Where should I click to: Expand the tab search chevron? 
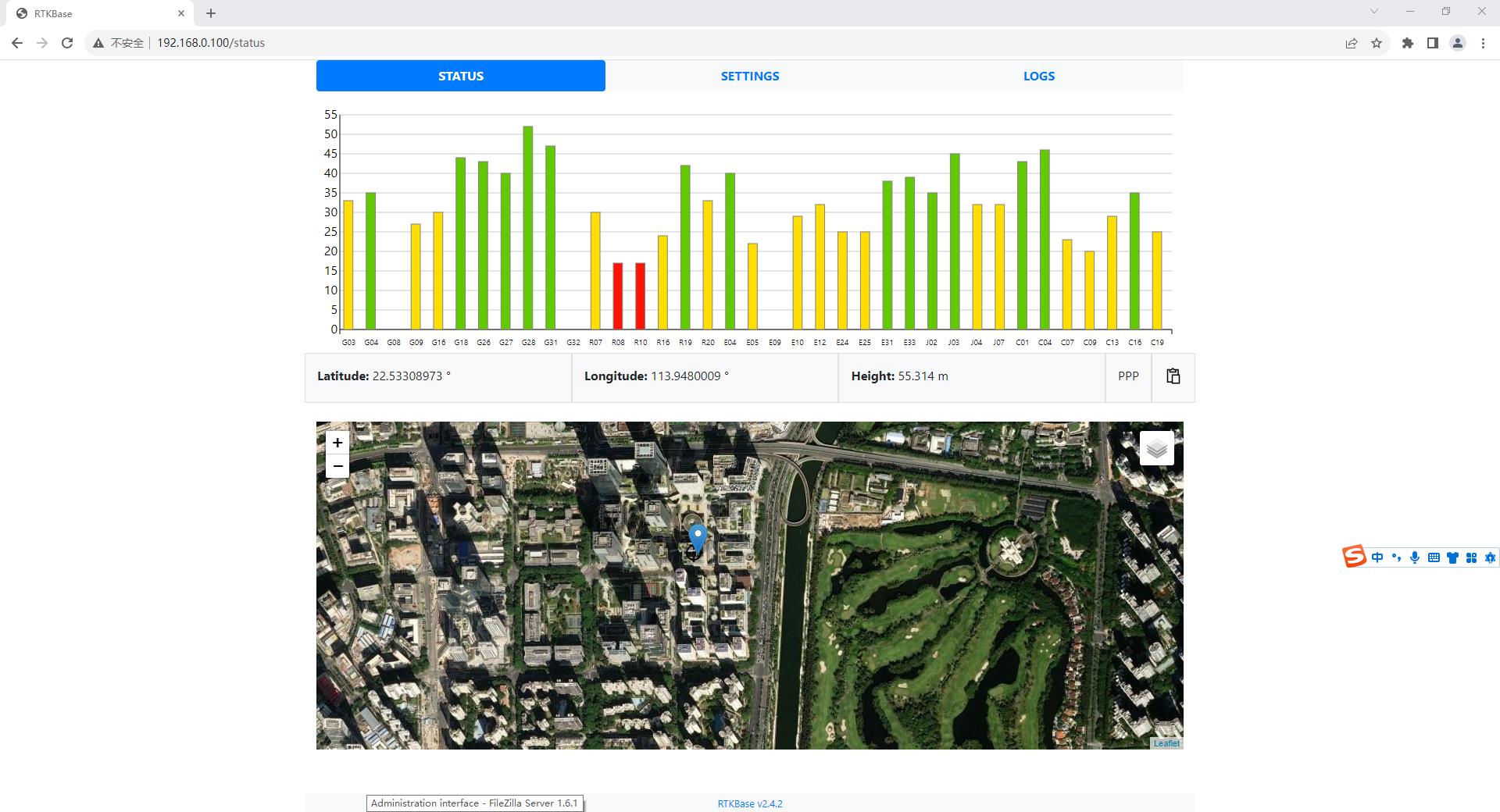click(1373, 12)
